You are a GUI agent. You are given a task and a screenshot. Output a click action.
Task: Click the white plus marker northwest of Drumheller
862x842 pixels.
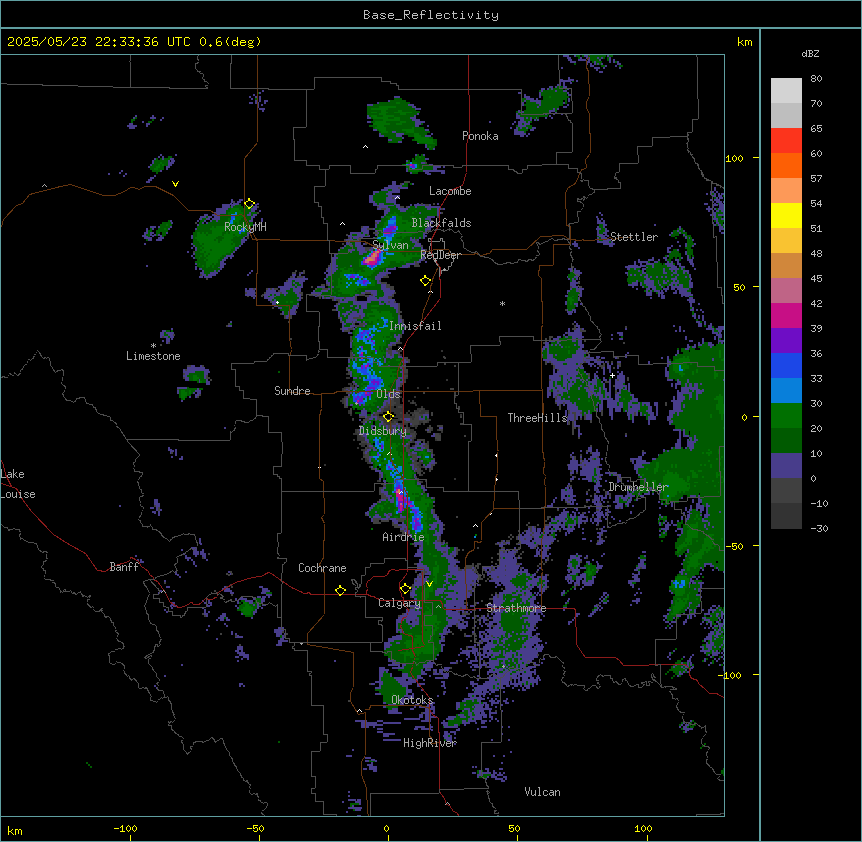click(x=612, y=375)
